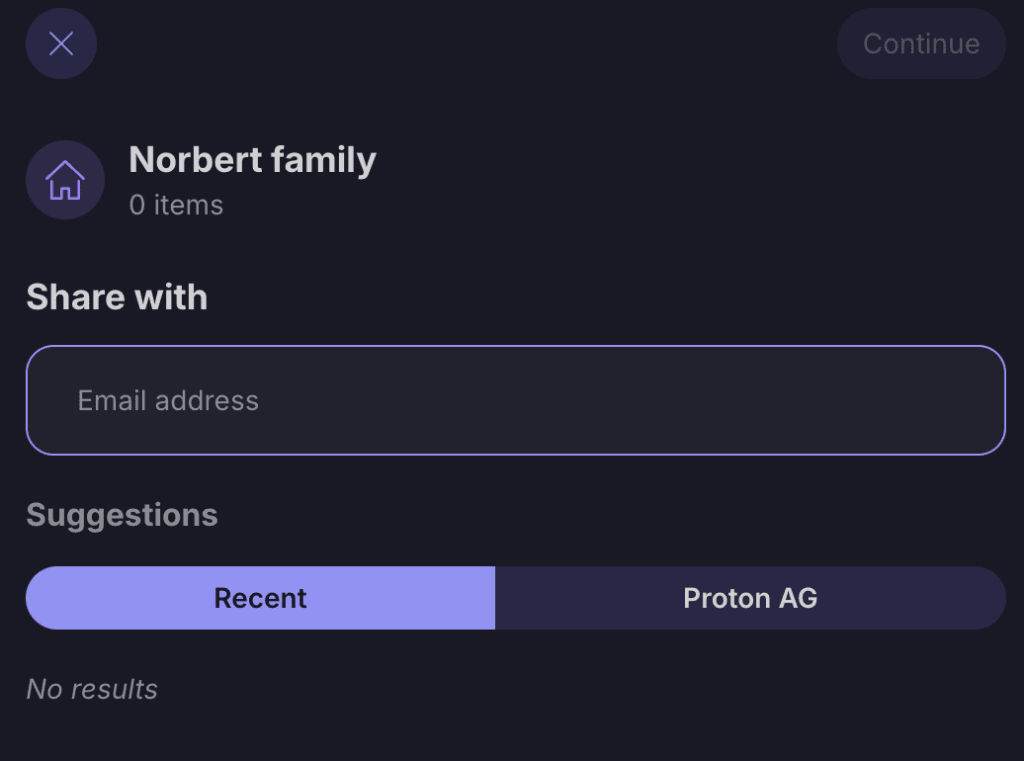Select the purple home vault icon
This screenshot has height=761, width=1024.
tap(65, 180)
